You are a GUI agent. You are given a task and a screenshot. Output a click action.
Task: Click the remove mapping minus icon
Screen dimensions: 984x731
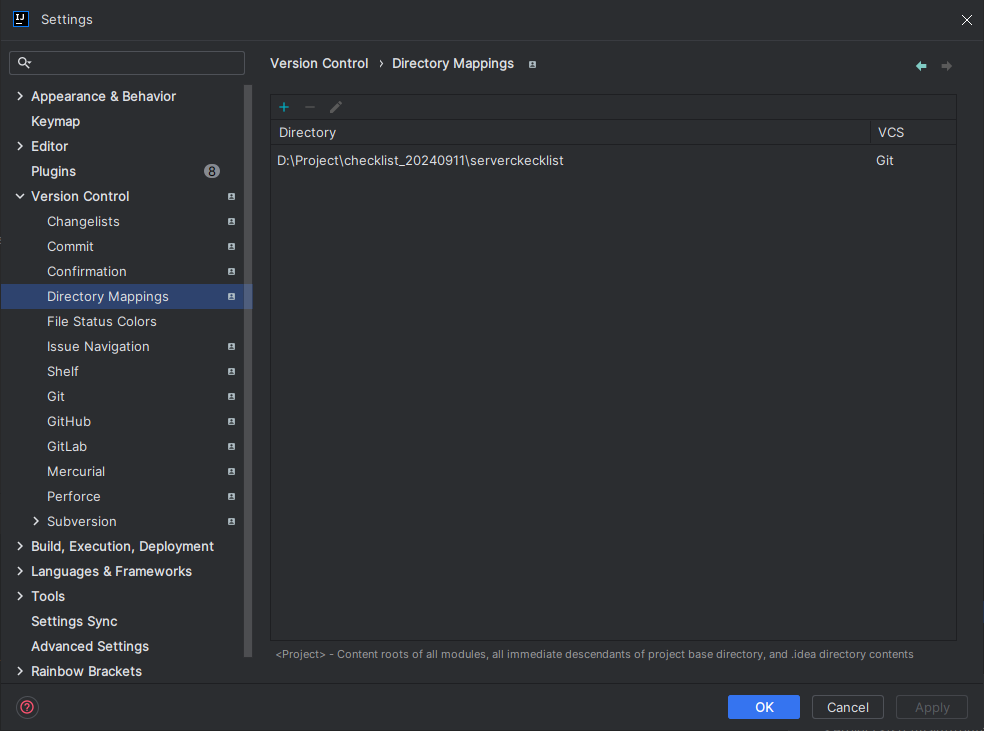[x=310, y=107]
